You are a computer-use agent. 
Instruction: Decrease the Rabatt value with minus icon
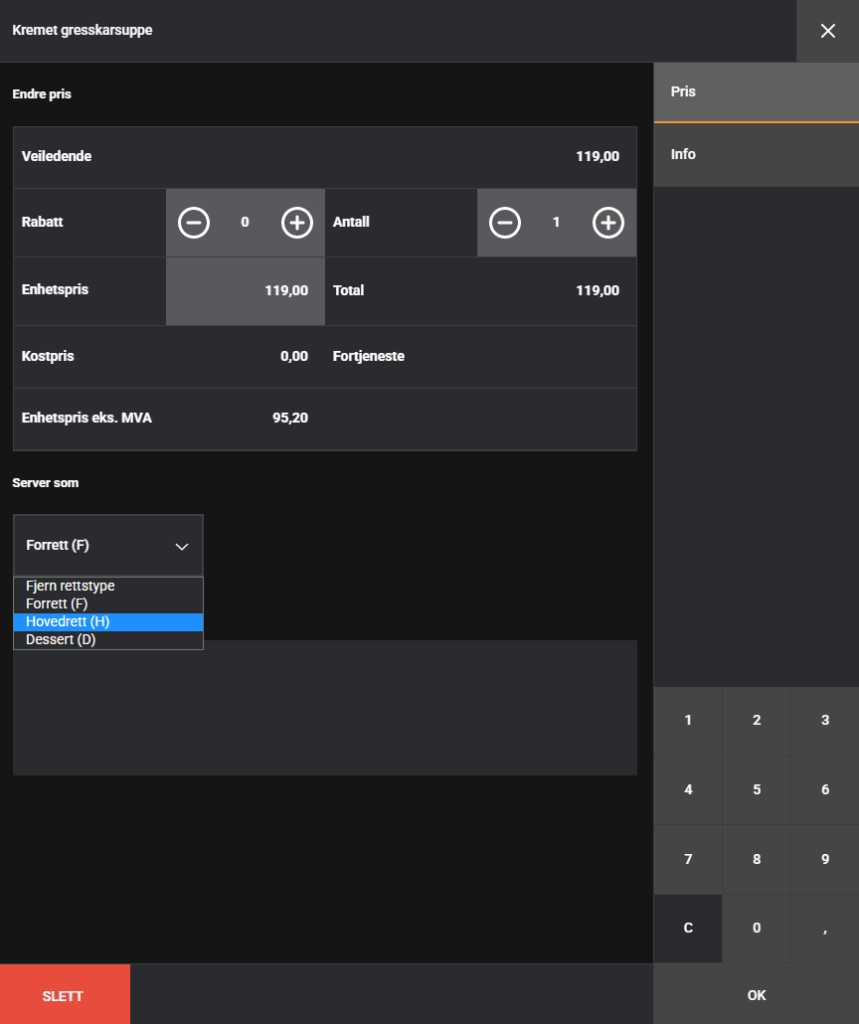(x=194, y=223)
